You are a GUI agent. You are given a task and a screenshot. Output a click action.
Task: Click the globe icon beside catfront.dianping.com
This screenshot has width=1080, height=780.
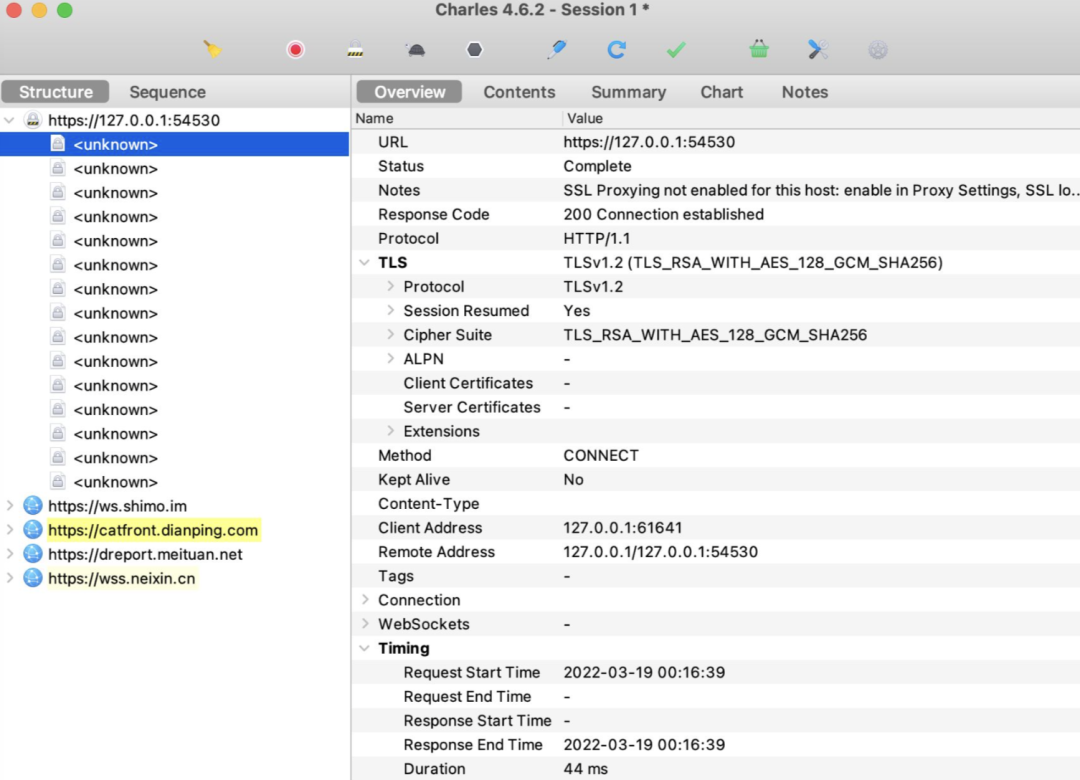tap(32, 530)
